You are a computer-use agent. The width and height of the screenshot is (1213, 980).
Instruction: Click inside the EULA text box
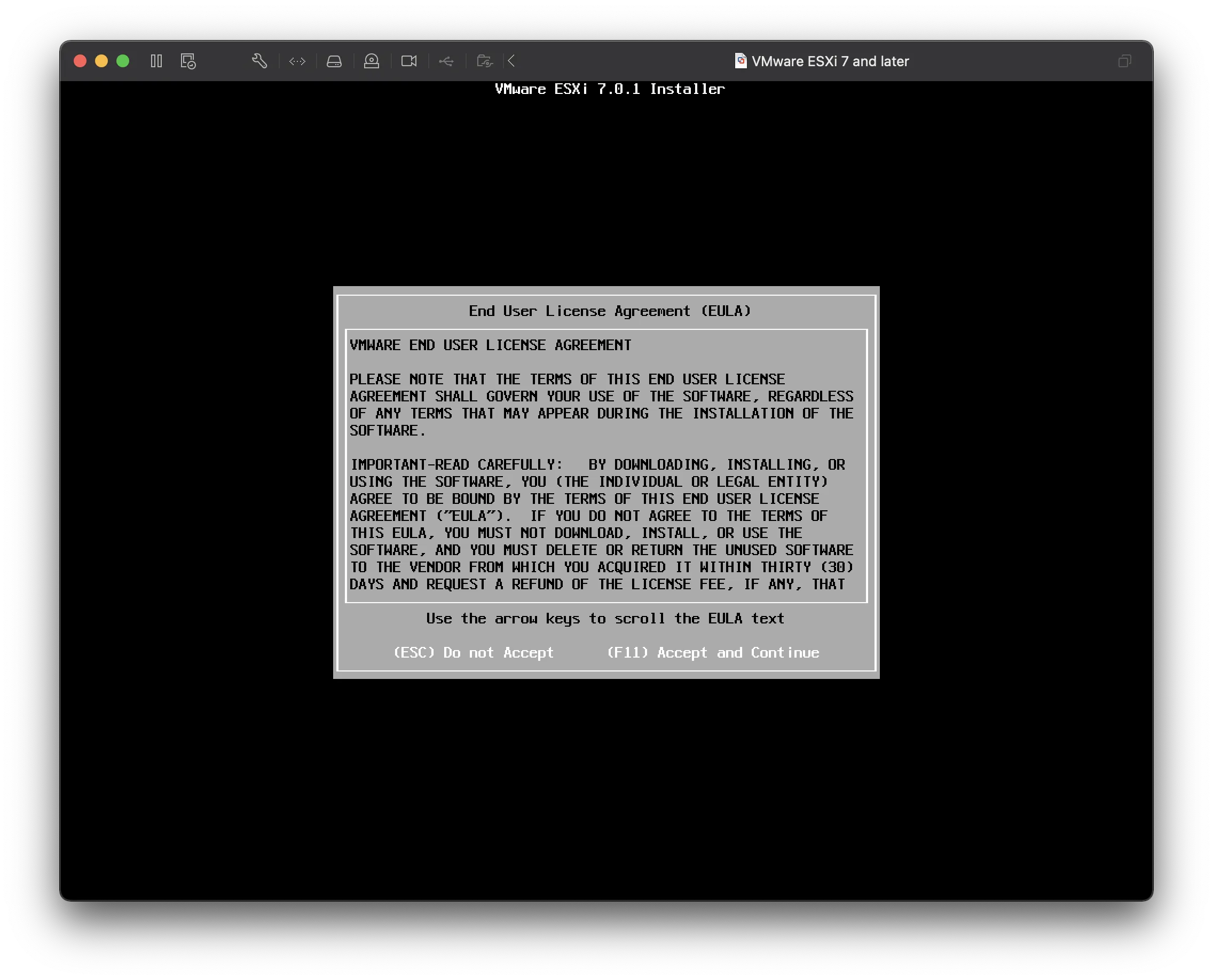606,466
